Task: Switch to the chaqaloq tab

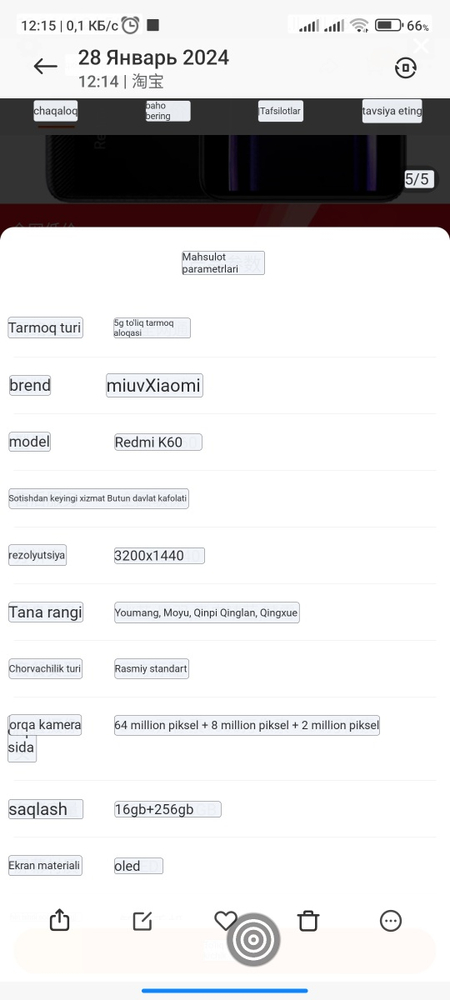Action: (55, 111)
